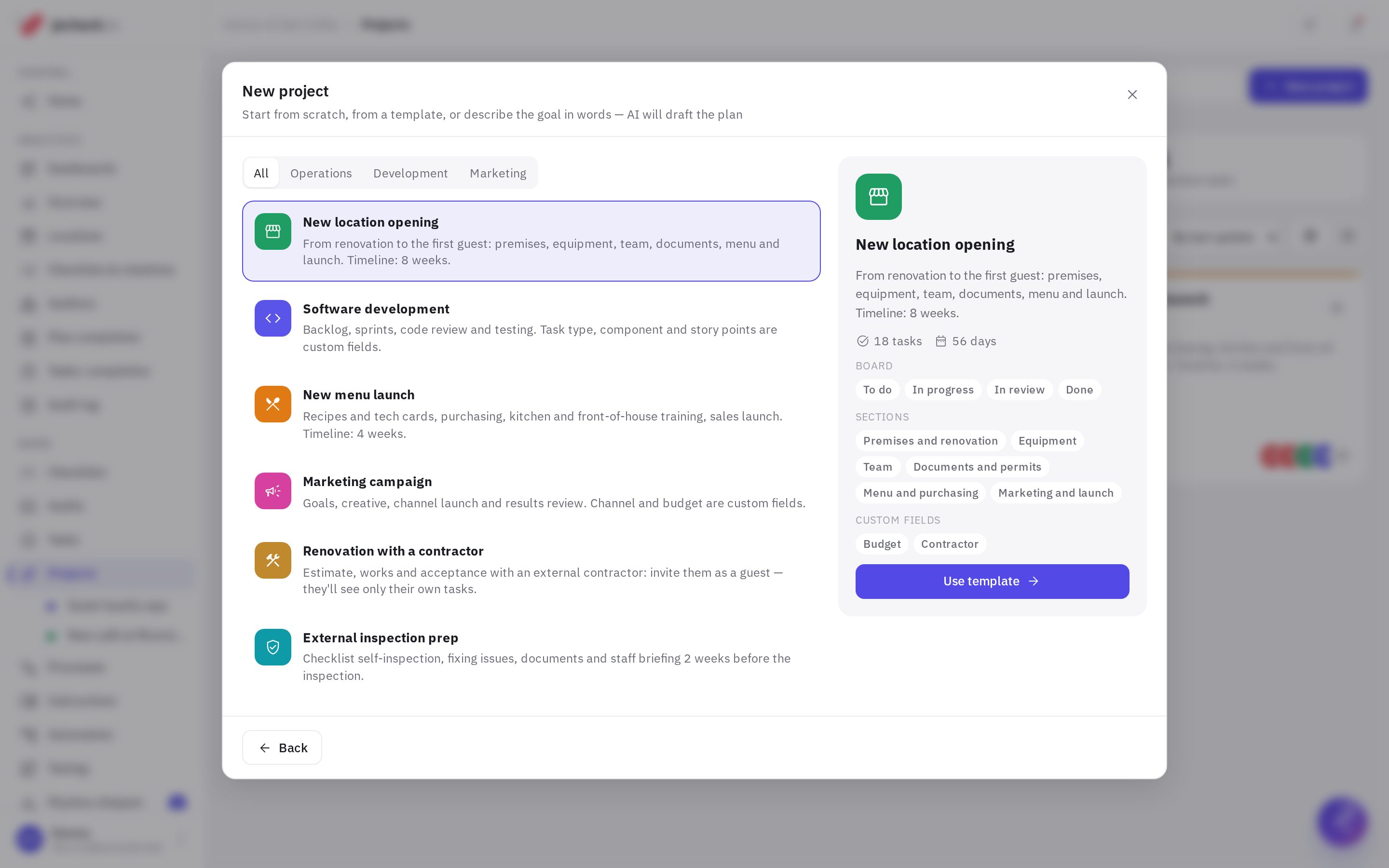
Task: Click the Marketing campaign megaphone icon
Action: pos(272,491)
